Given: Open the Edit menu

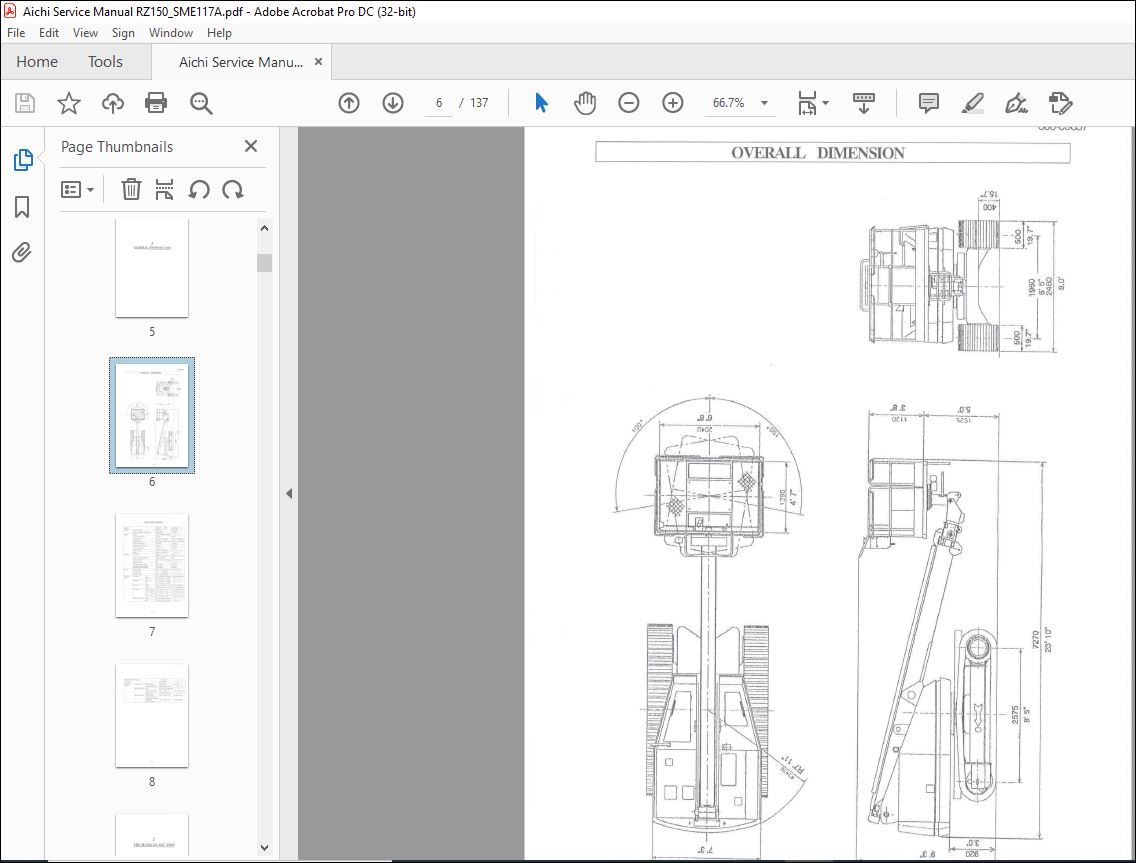Looking at the screenshot, I should pos(49,33).
